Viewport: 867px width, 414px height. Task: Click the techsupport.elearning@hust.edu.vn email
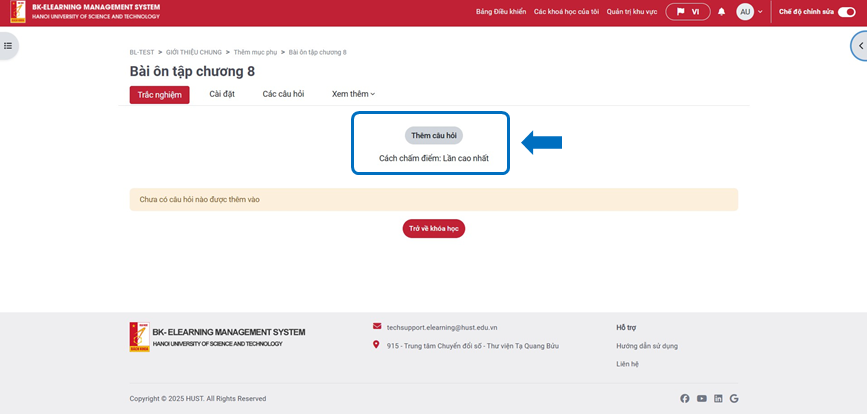pyautogui.click(x=442, y=327)
